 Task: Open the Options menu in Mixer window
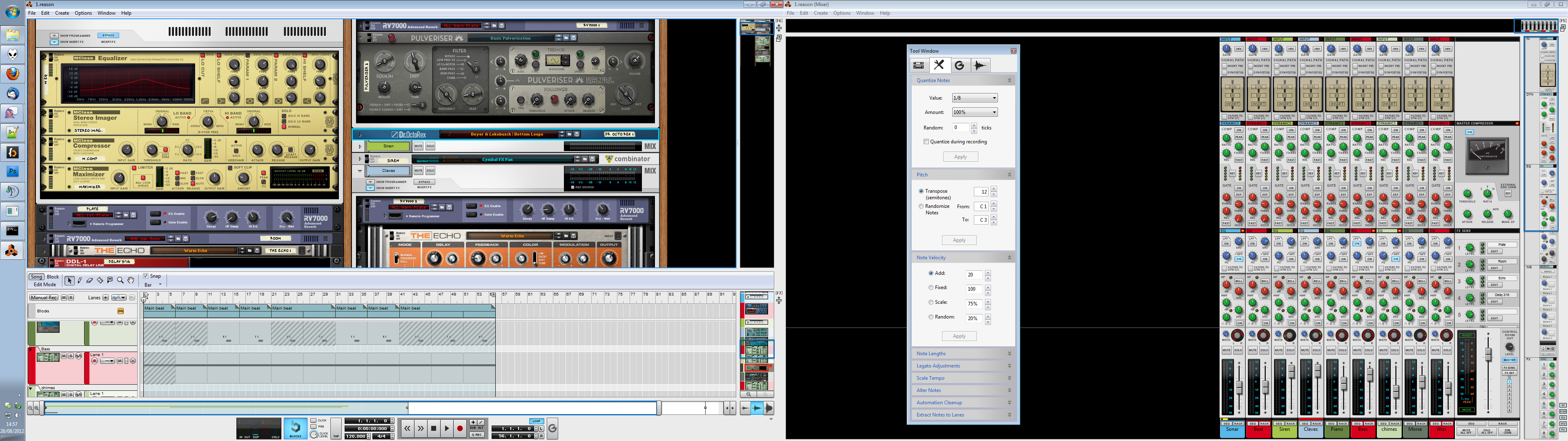842,13
